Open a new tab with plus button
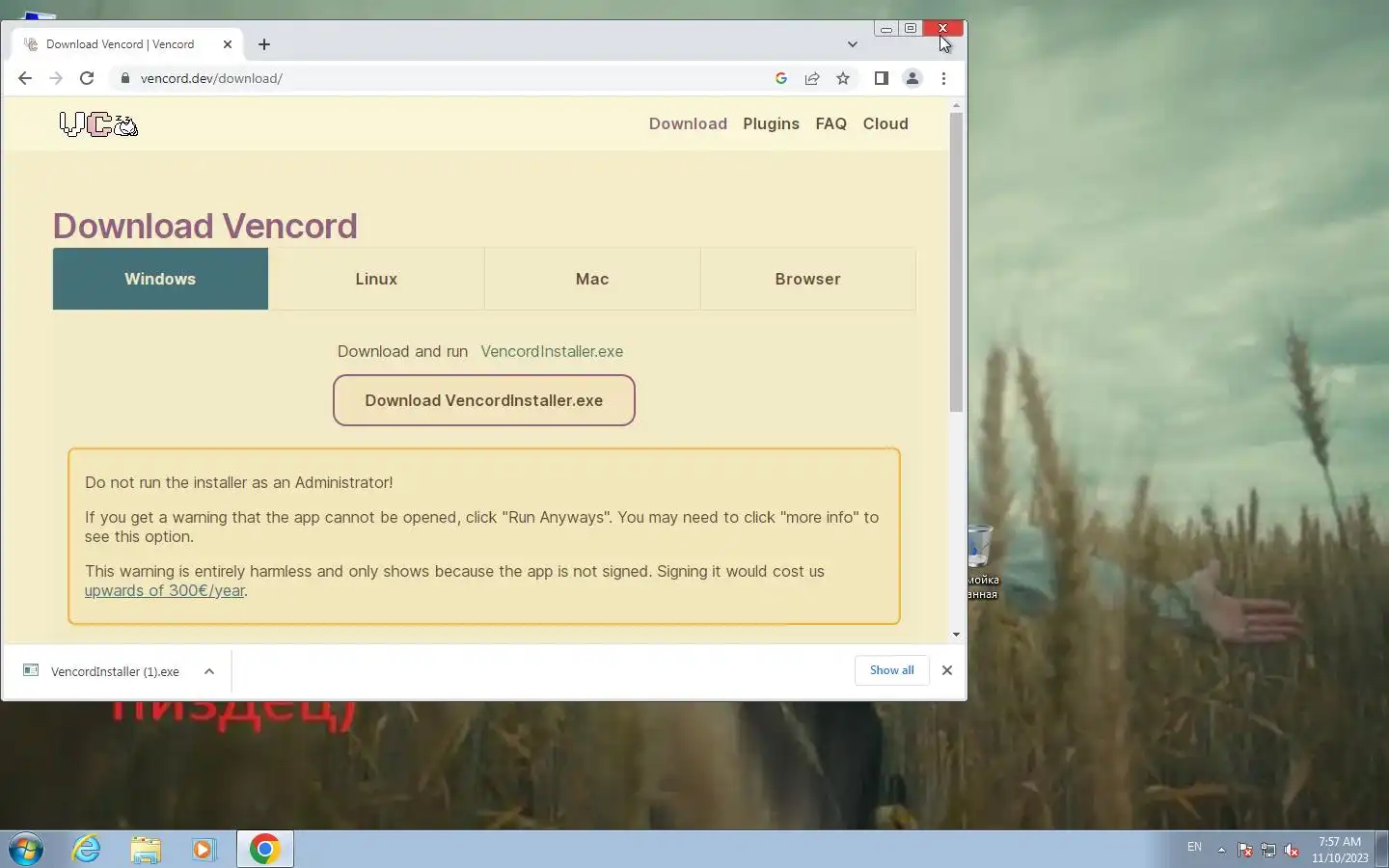 (x=264, y=44)
